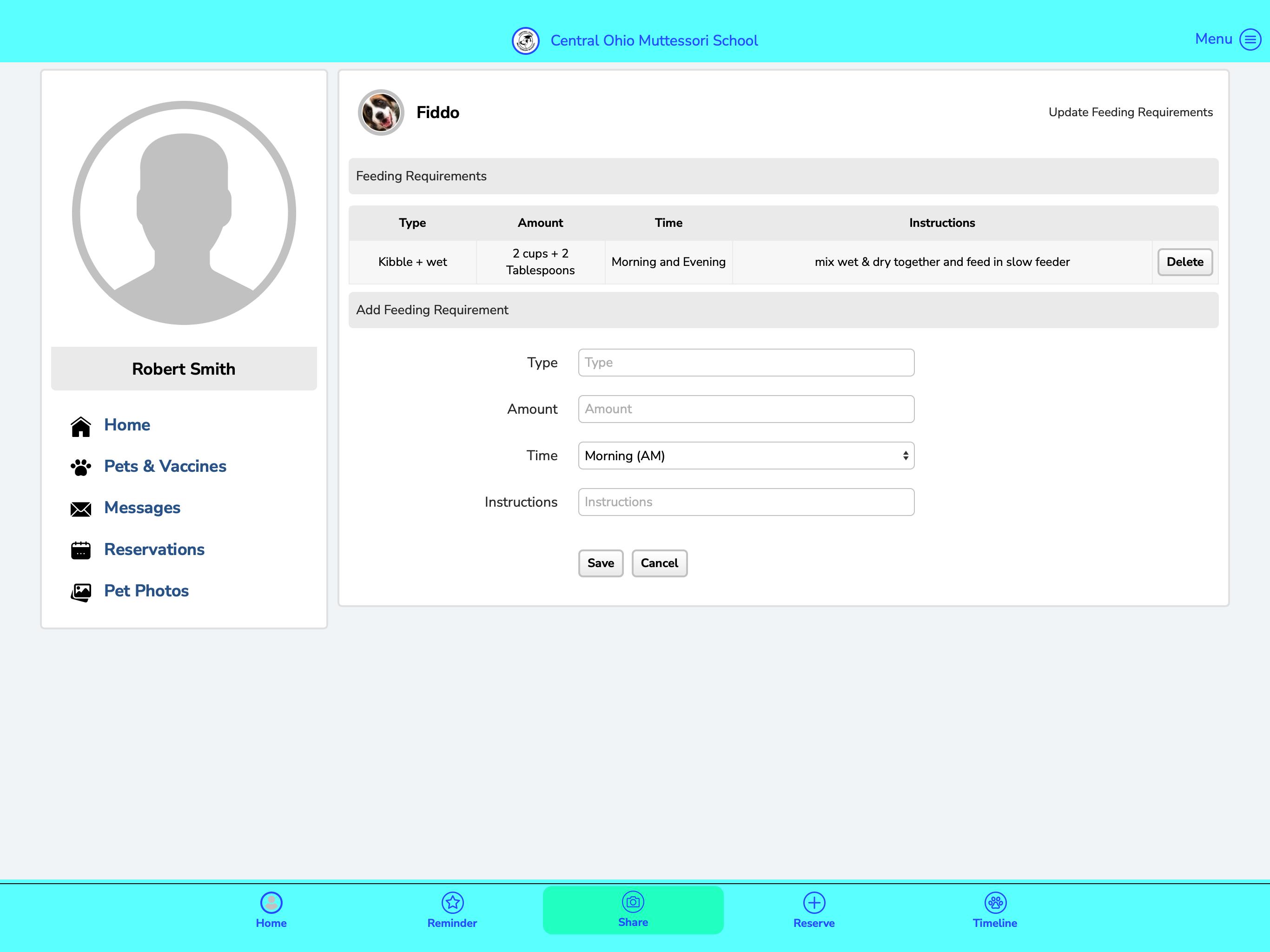Click Fiddo's dog photo thumbnail
Screen dimensions: 1270x952
tap(381, 112)
